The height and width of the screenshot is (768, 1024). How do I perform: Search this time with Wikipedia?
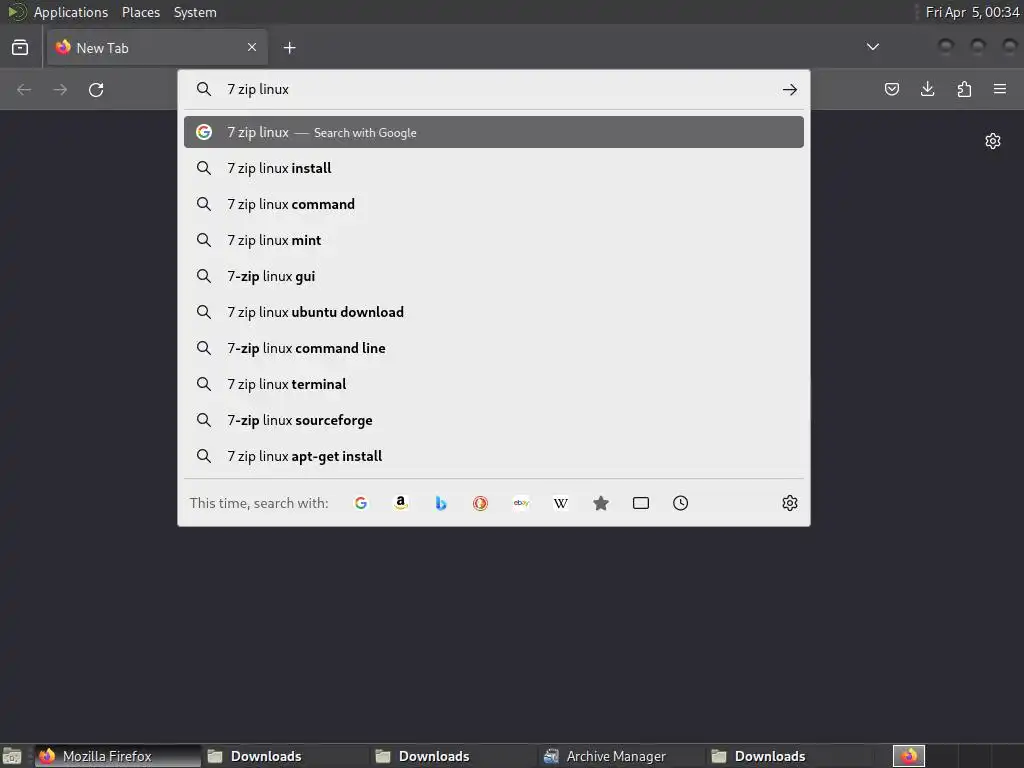(x=560, y=503)
